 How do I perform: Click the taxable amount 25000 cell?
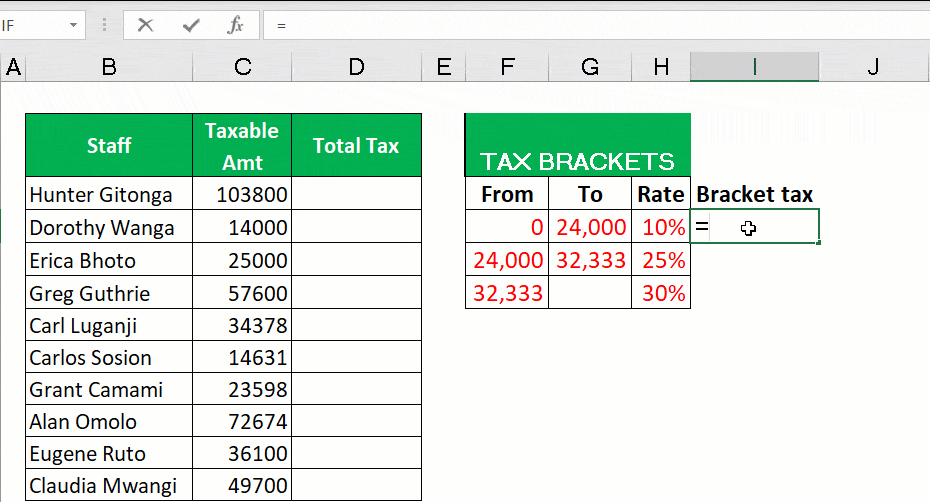pos(242,260)
